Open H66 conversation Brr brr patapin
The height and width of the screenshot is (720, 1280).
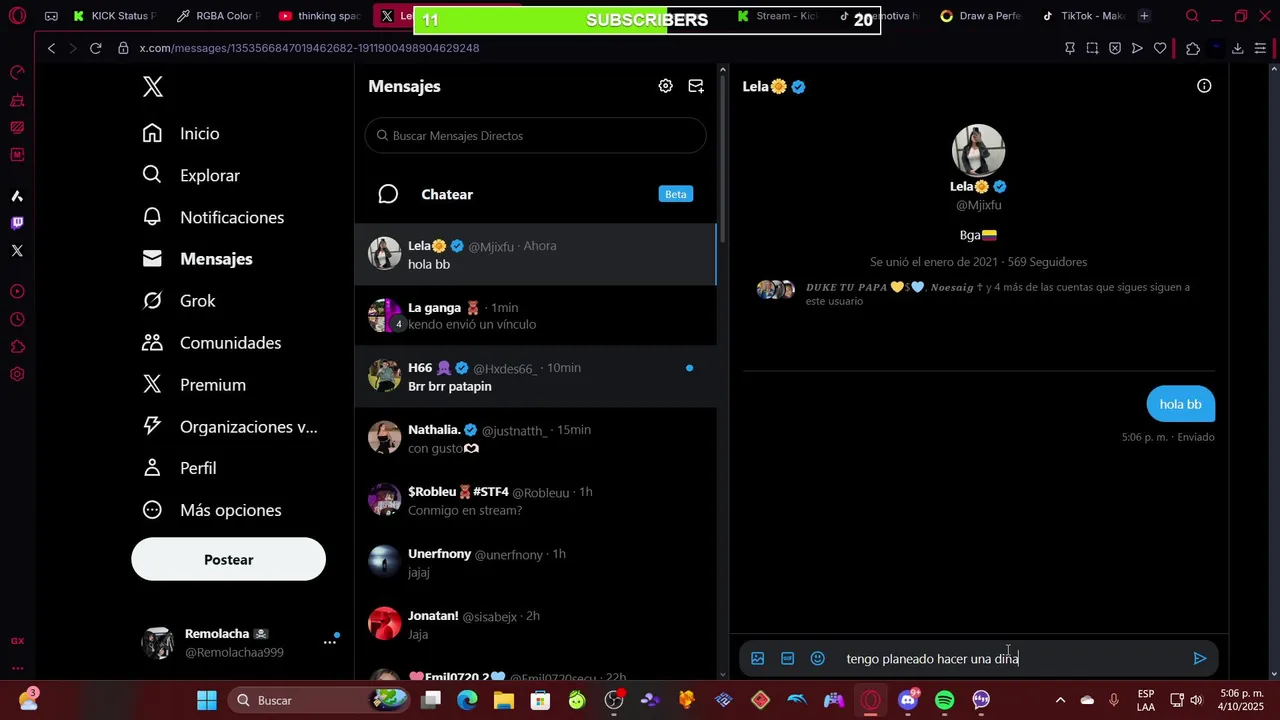pos(535,377)
